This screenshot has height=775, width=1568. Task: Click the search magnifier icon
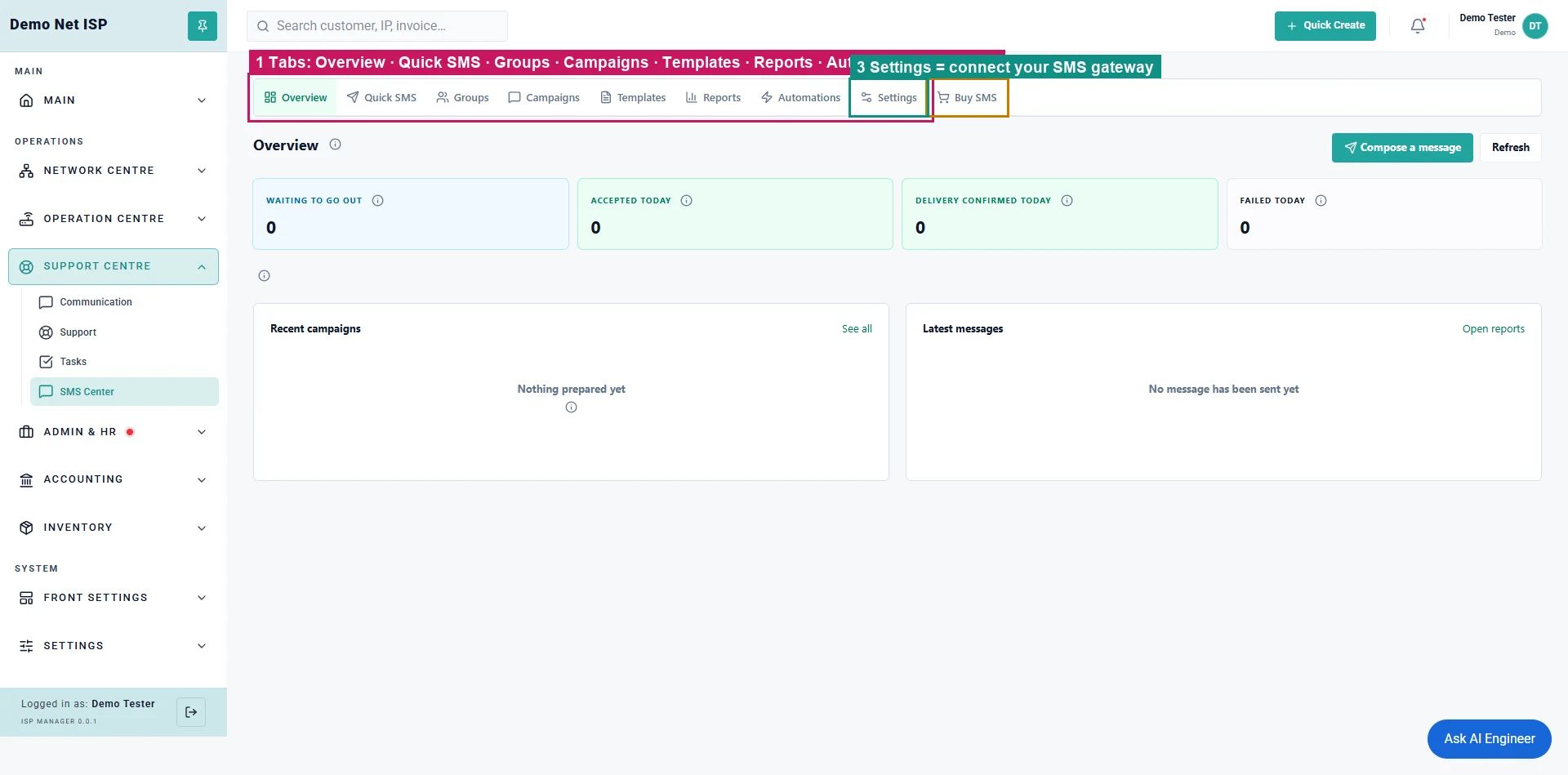263,26
